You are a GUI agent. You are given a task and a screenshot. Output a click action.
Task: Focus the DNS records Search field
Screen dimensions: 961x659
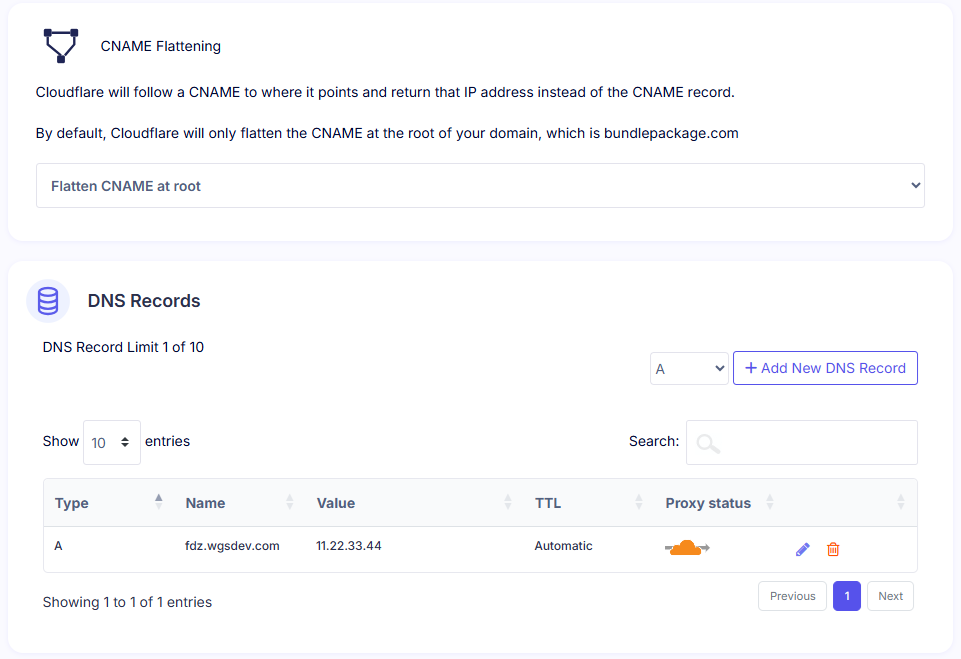coord(802,443)
